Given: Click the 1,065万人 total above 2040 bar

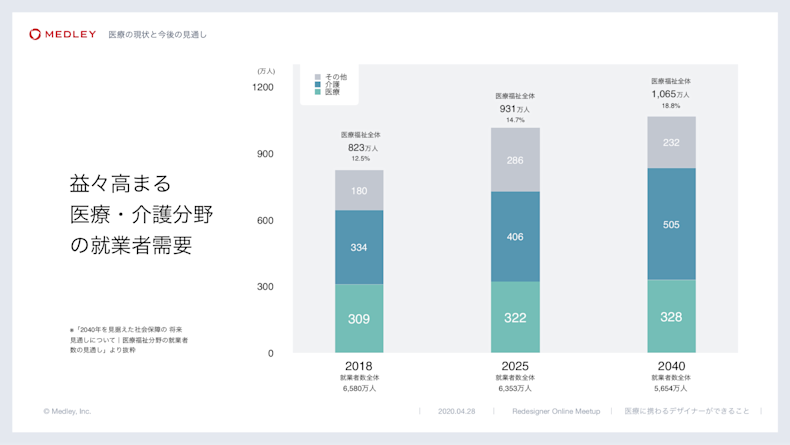Looking at the screenshot, I should coord(670,94).
